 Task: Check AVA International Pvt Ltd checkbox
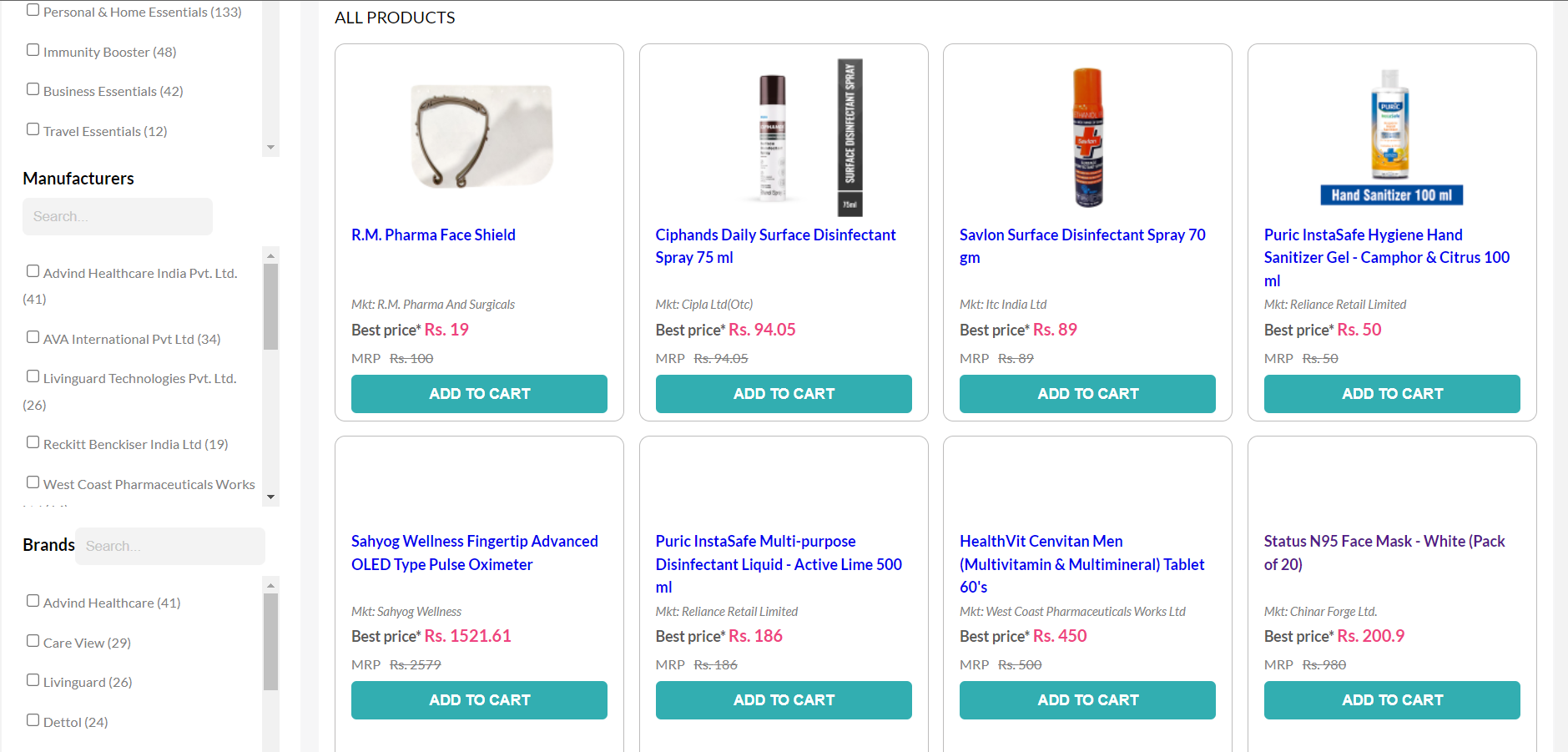tap(33, 336)
